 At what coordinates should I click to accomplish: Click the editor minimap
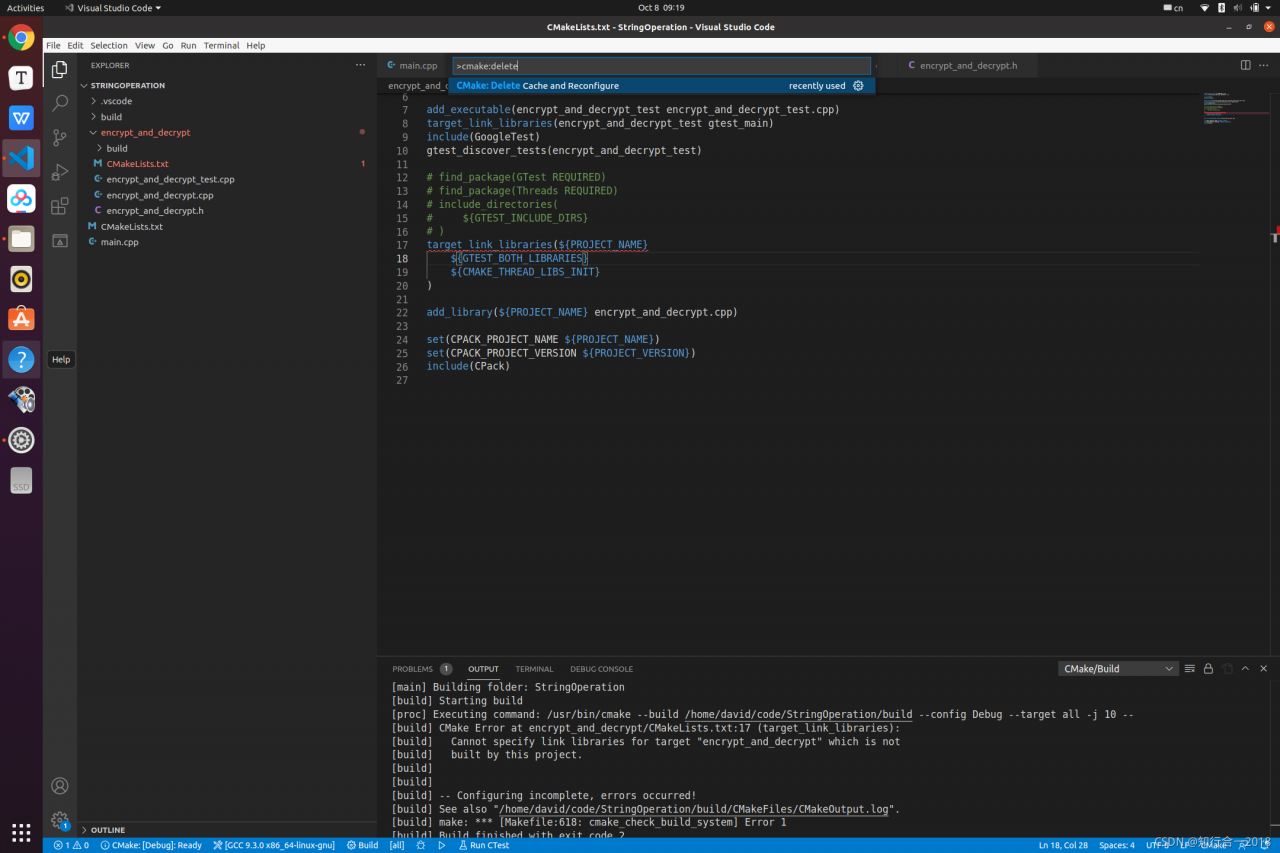click(x=1236, y=110)
